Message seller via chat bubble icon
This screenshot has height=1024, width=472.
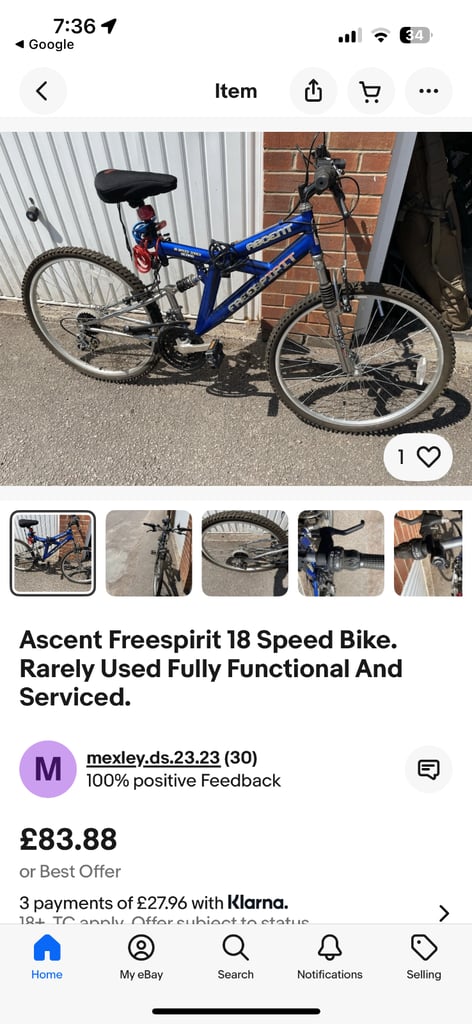pos(428,769)
